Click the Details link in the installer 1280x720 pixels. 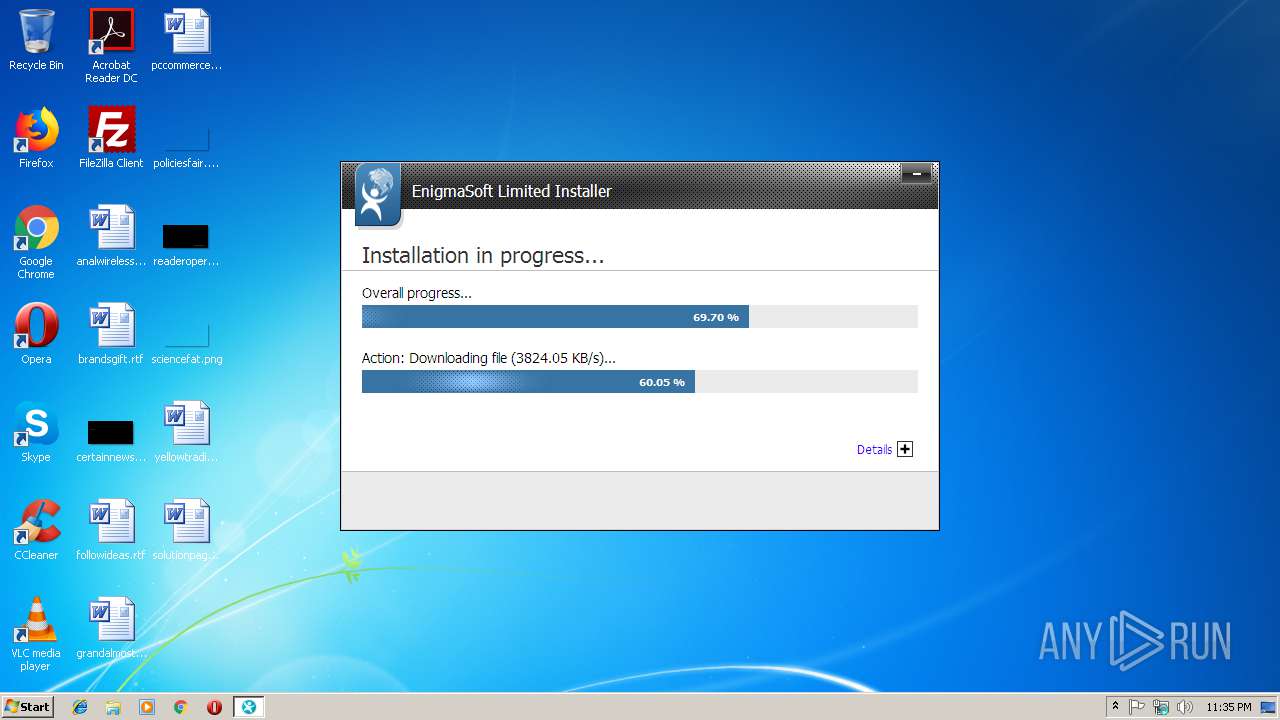click(x=874, y=450)
